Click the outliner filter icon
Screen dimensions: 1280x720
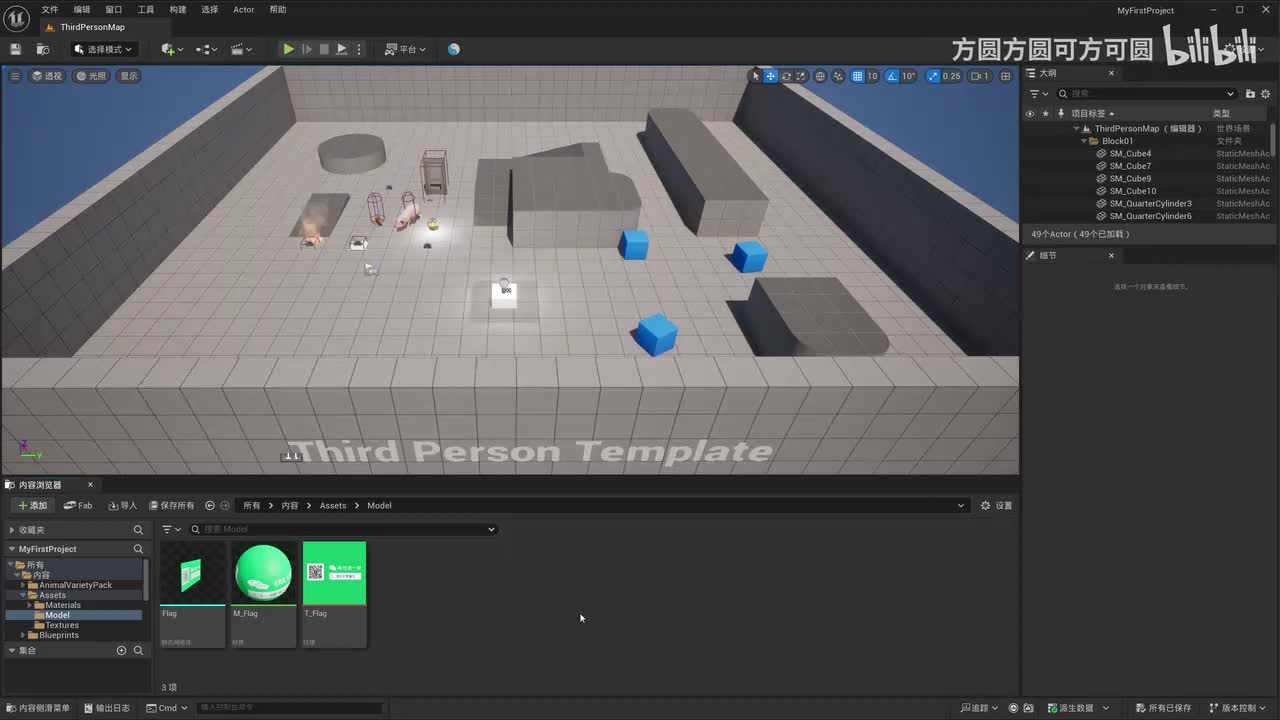pos(1038,94)
